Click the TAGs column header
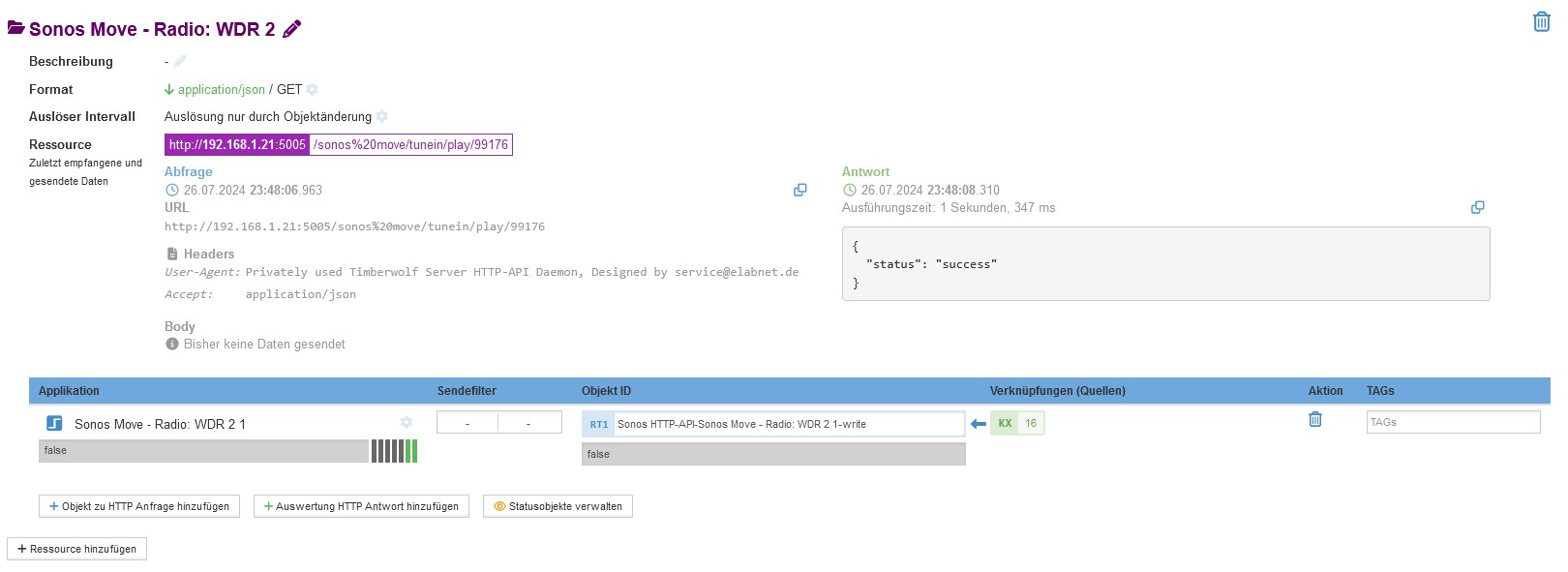Image resolution: width=1568 pixels, height=572 pixels. pos(1380,391)
